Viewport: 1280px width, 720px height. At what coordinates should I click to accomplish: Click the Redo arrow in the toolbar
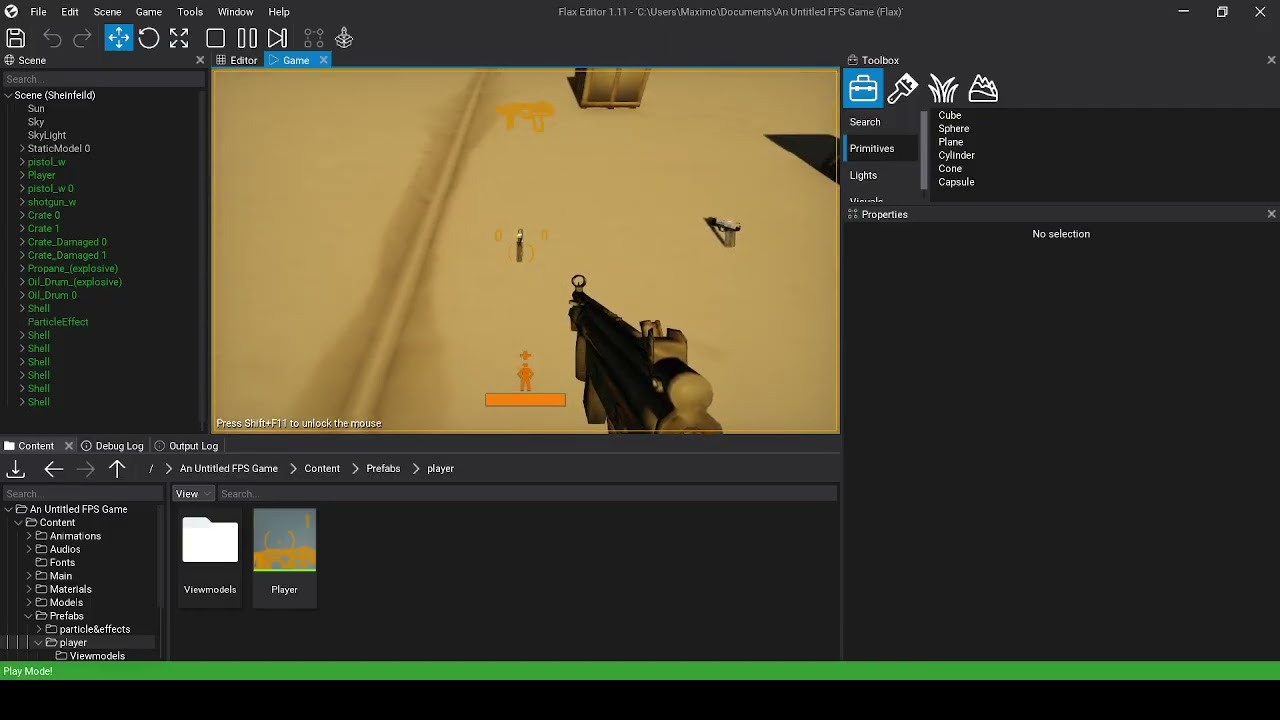pyautogui.click(x=83, y=38)
